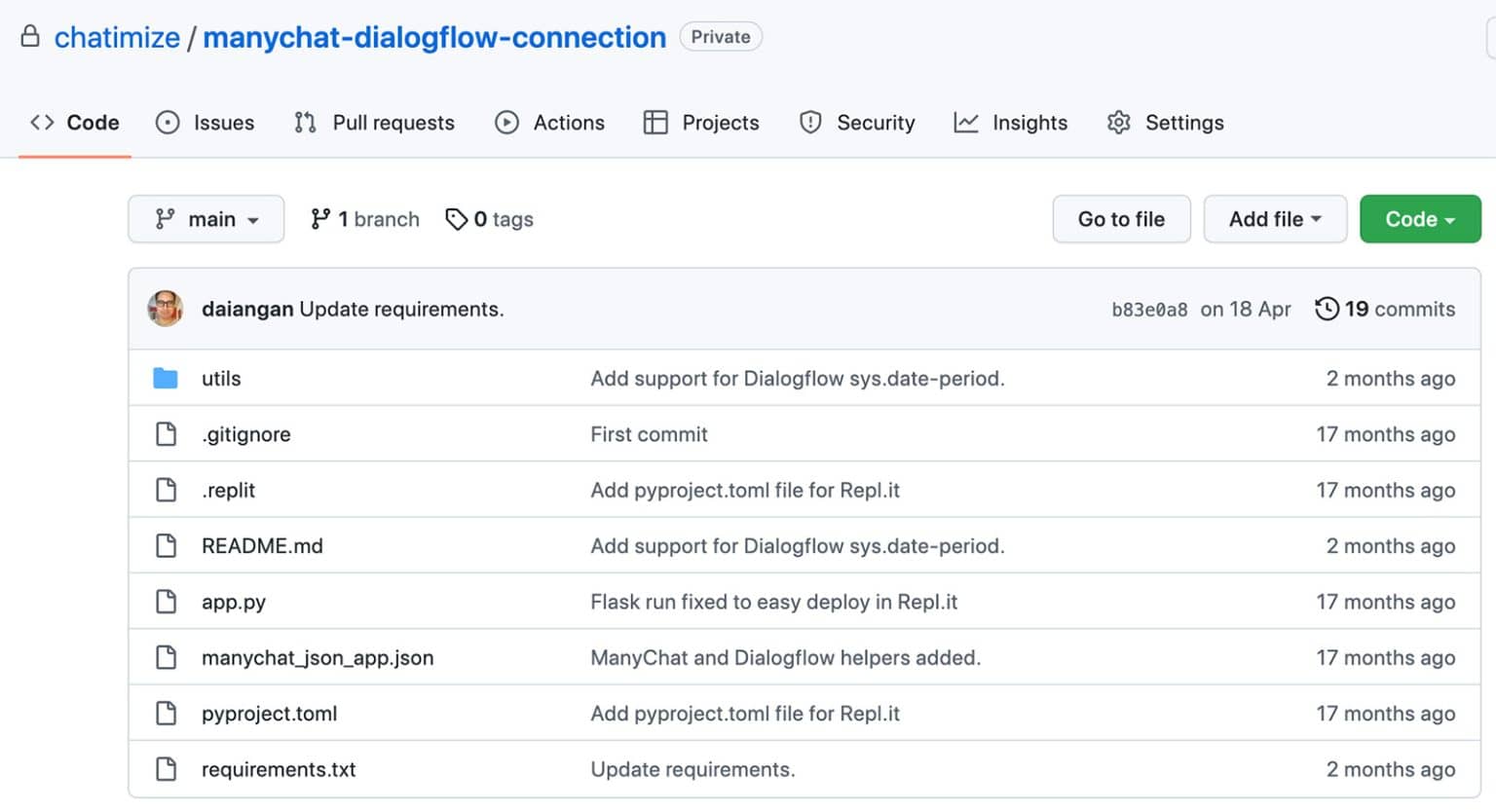Switch to the Code tab
This screenshot has width=1496, height=812.
(75, 123)
